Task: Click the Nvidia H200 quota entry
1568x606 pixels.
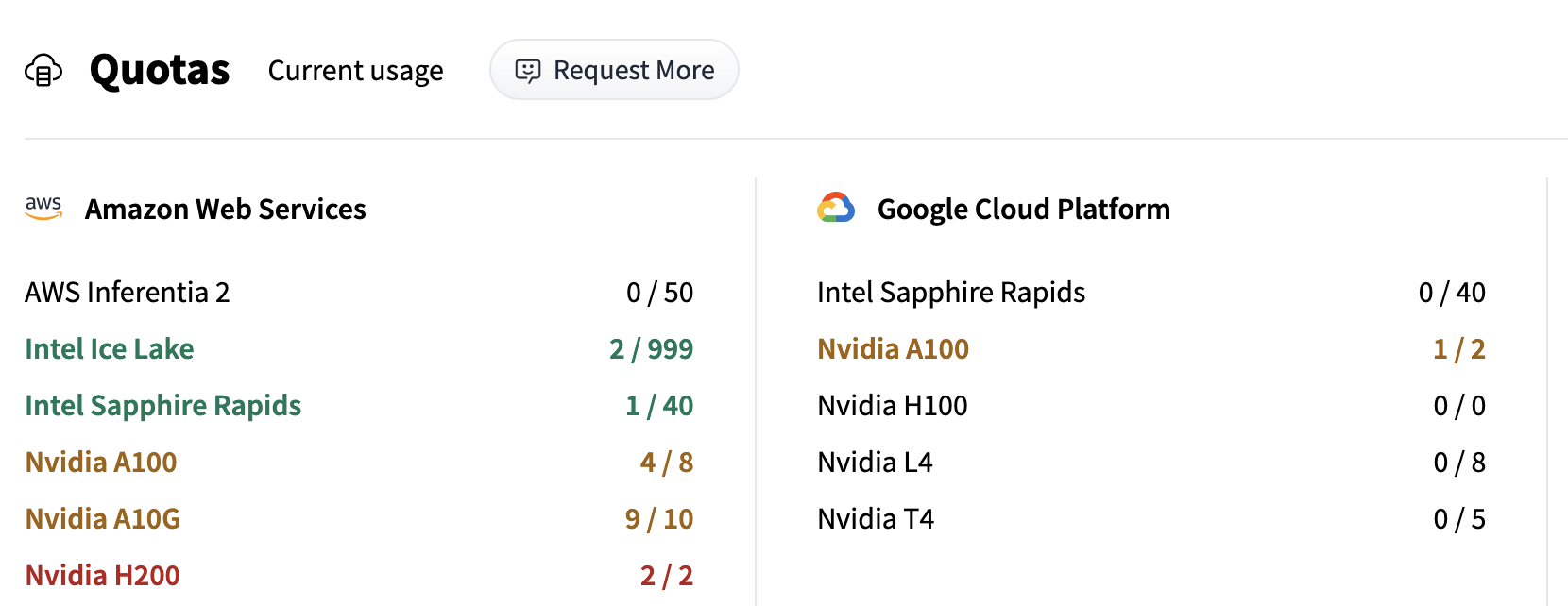Action: (103, 576)
